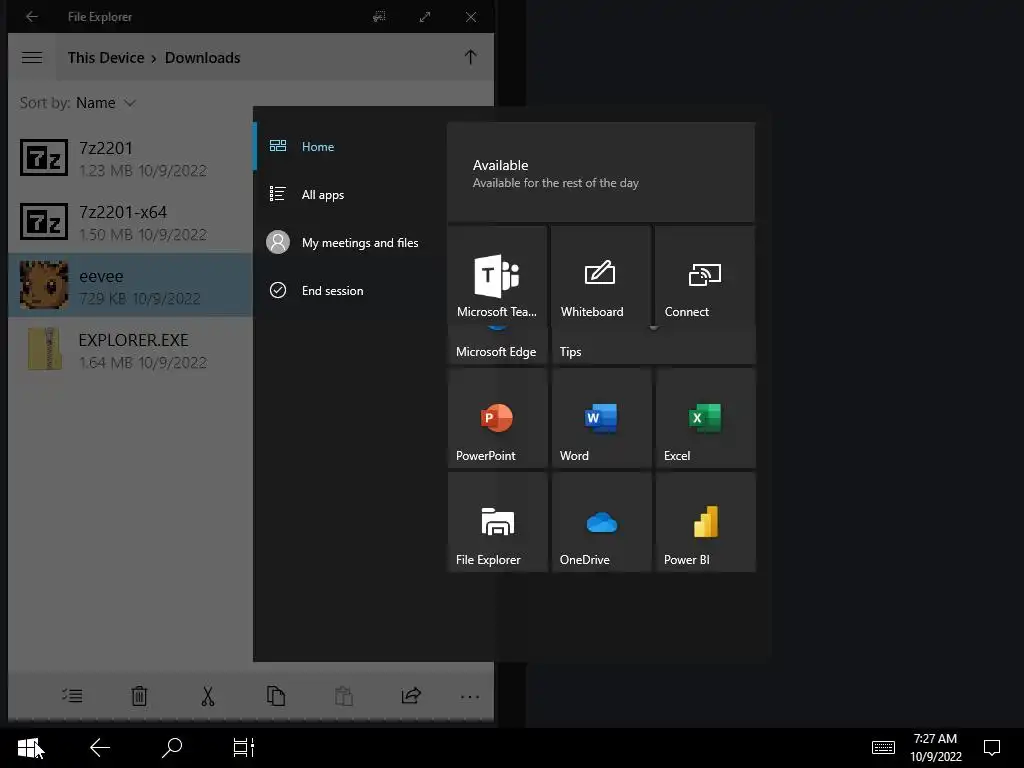Open Microsoft Edge tile

(497, 345)
